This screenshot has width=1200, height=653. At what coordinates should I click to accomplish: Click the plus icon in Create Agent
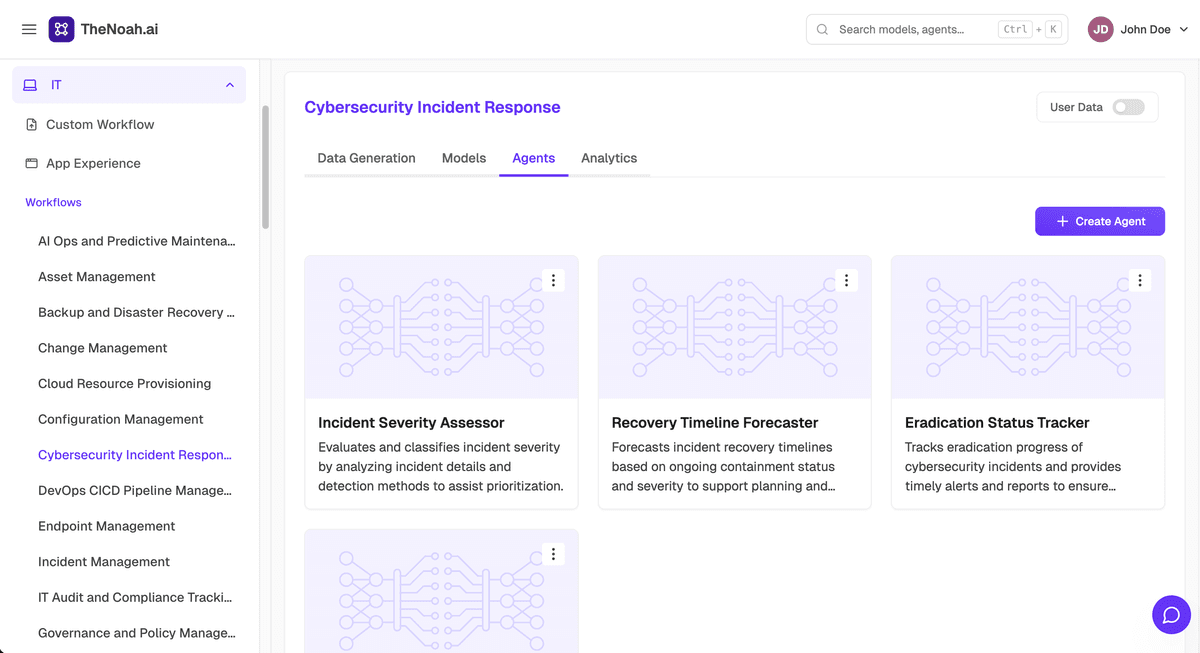coord(1063,221)
